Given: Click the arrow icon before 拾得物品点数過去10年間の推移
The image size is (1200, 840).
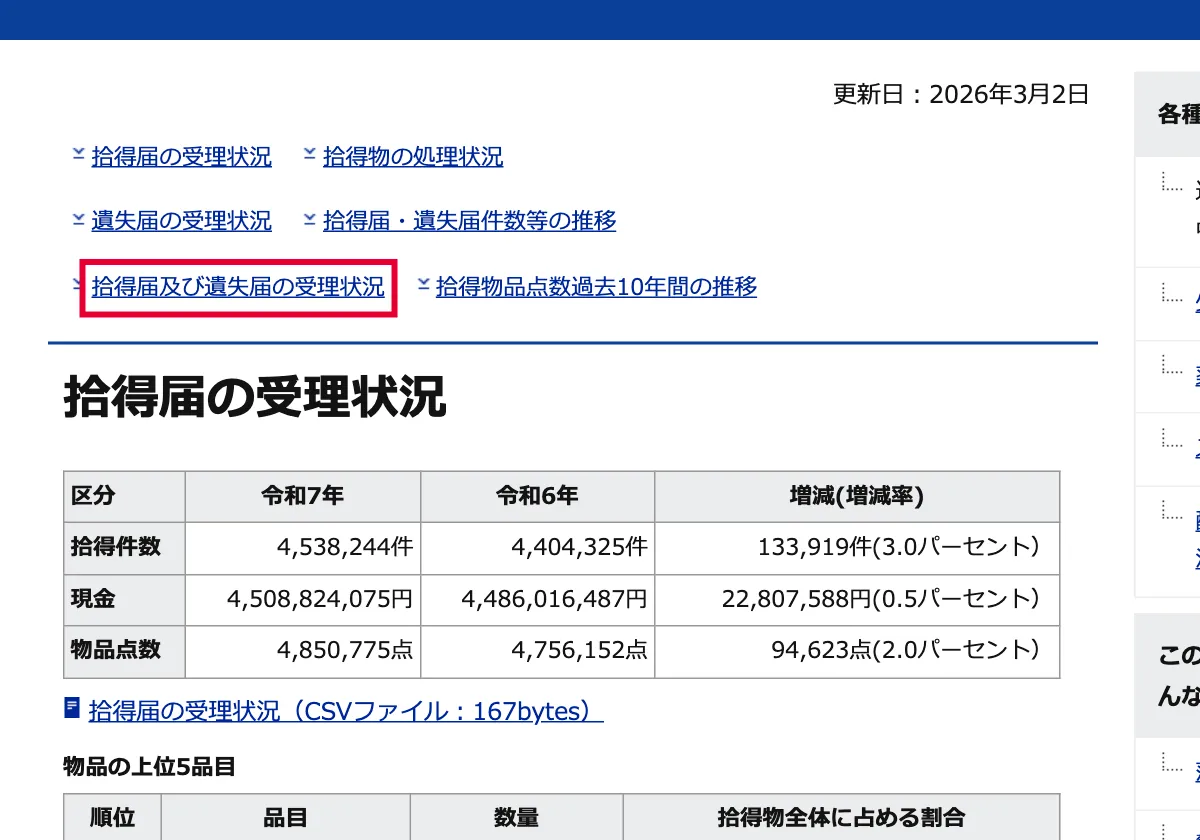Looking at the screenshot, I should click(423, 284).
